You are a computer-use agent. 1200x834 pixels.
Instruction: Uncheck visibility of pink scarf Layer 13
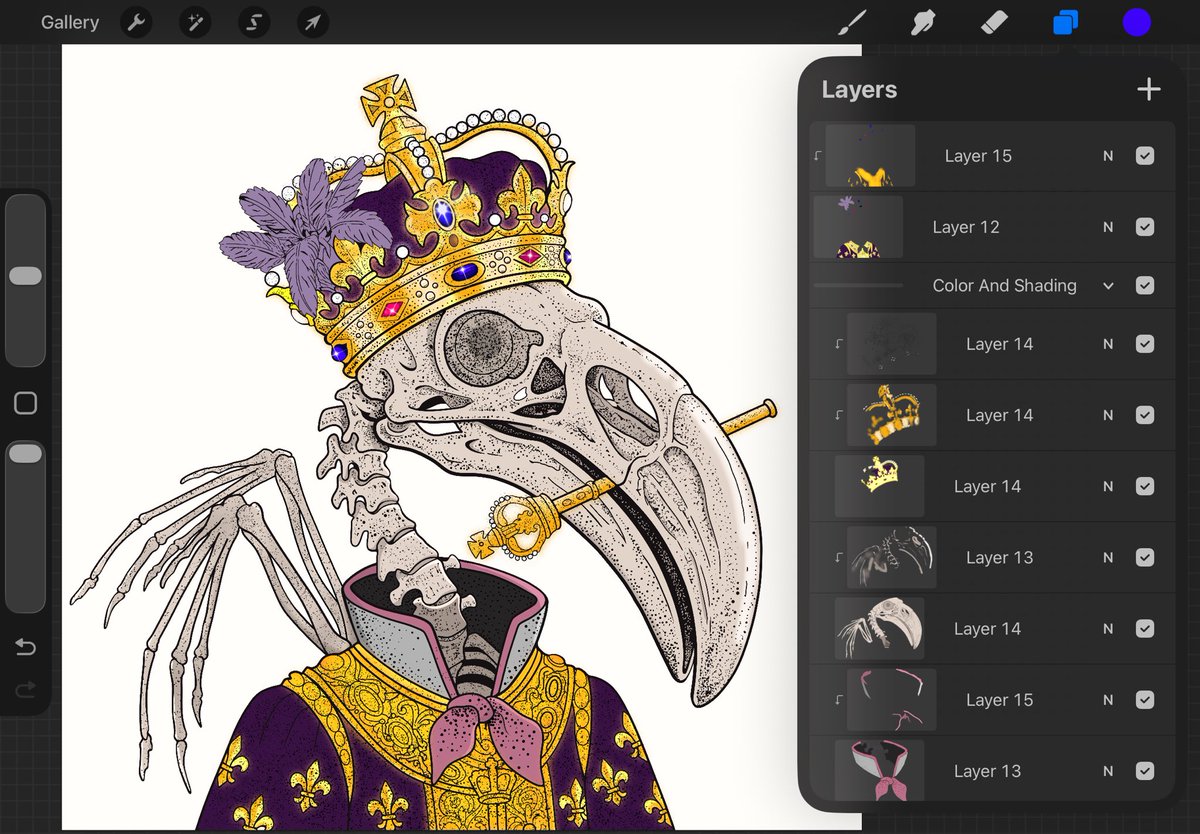pos(1145,771)
